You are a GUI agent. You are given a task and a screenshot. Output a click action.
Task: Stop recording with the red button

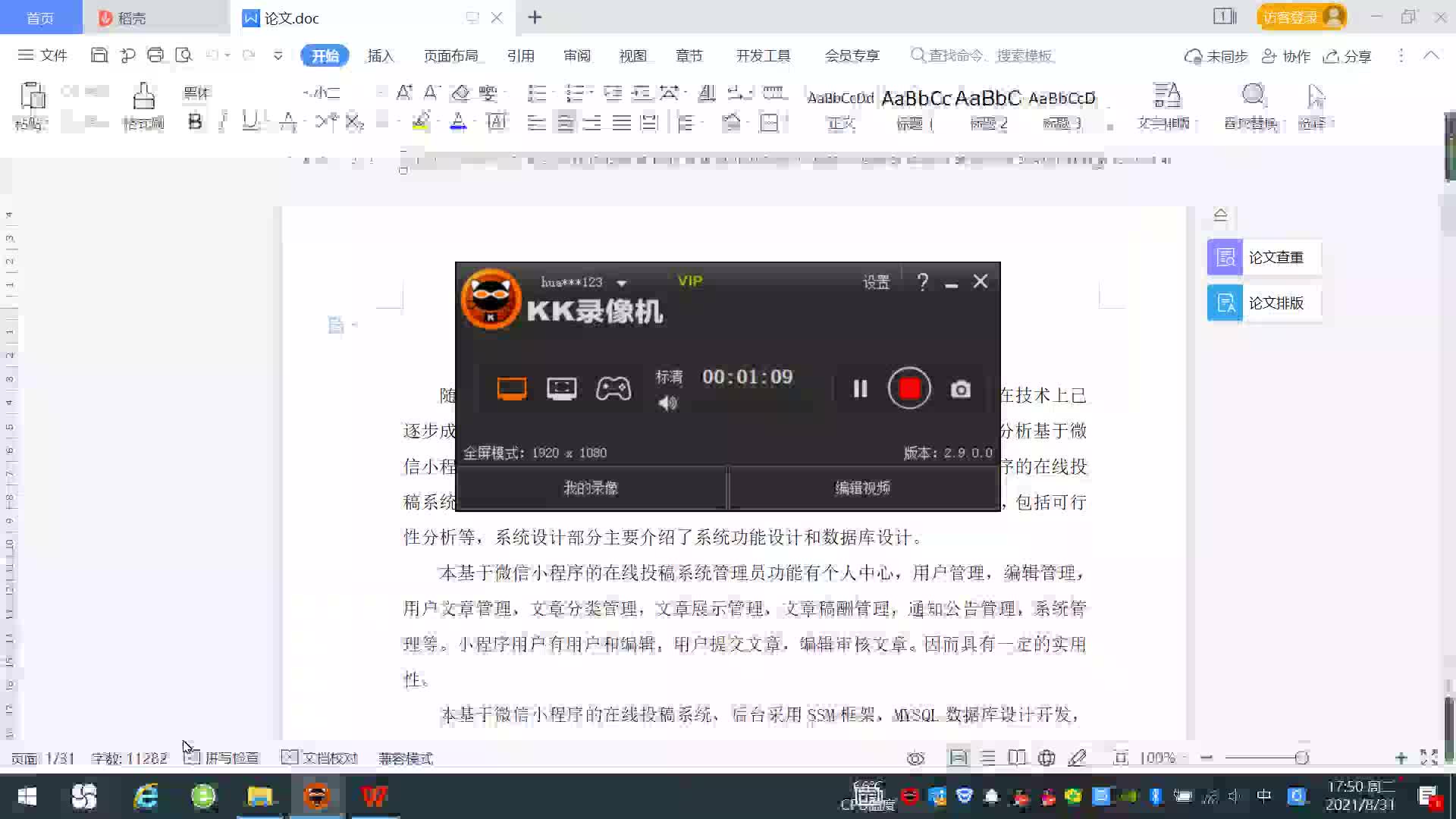click(909, 388)
